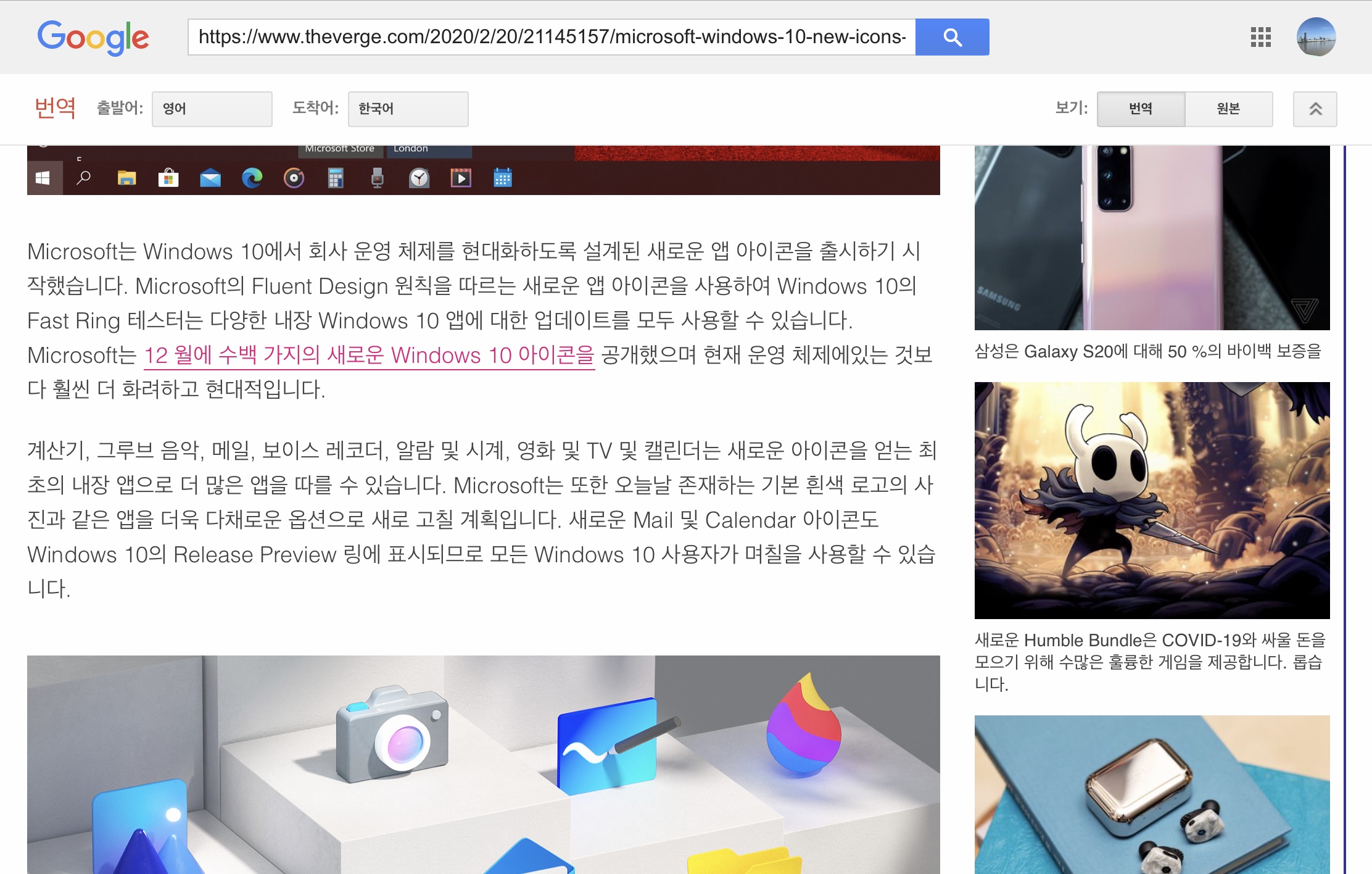Viewport: 1372px width, 874px height.
Task: Click the London label in taskbar image
Action: pyautogui.click(x=411, y=149)
